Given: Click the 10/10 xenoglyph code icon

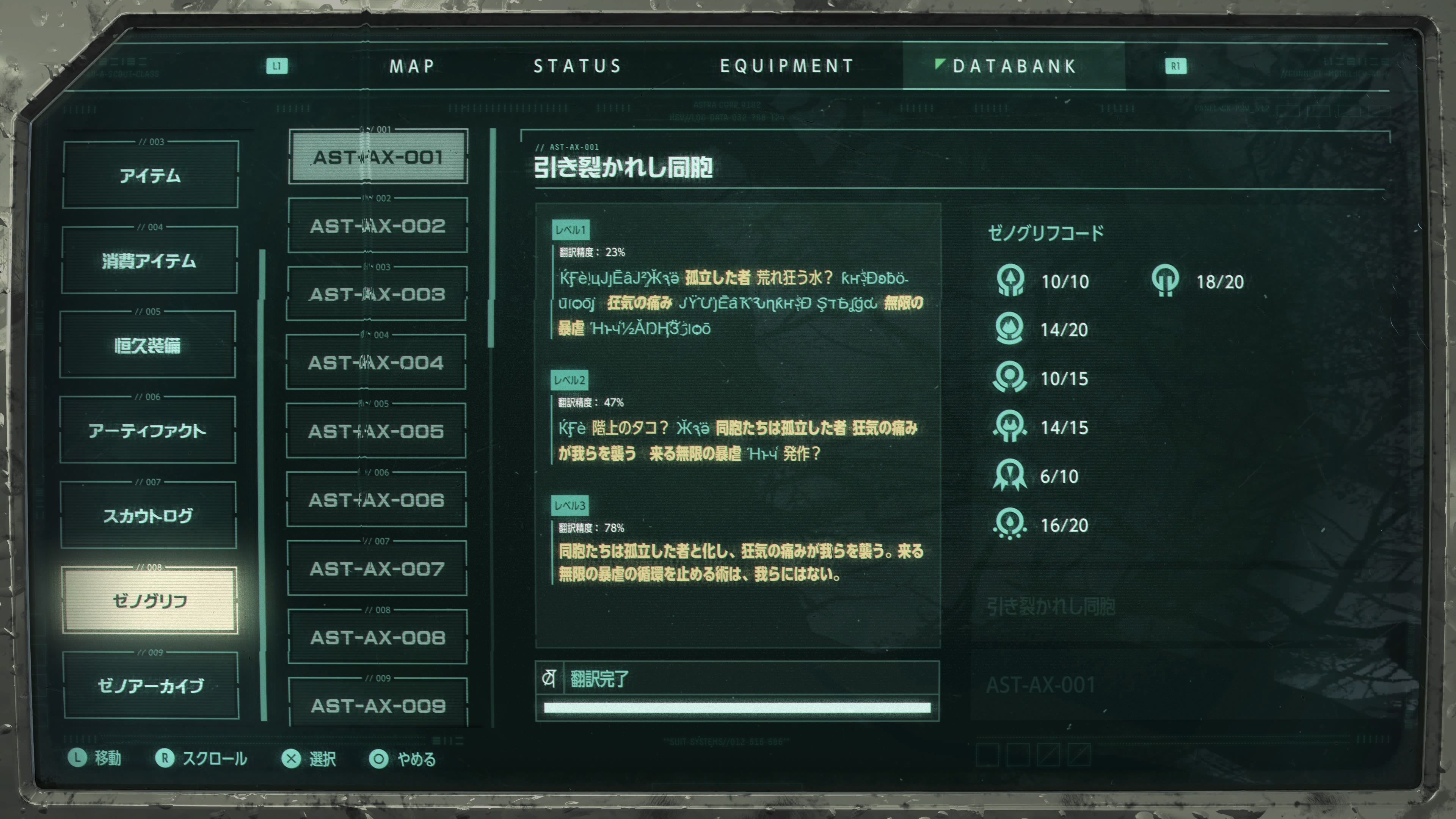Looking at the screenshot, I should coord(1010,280).
